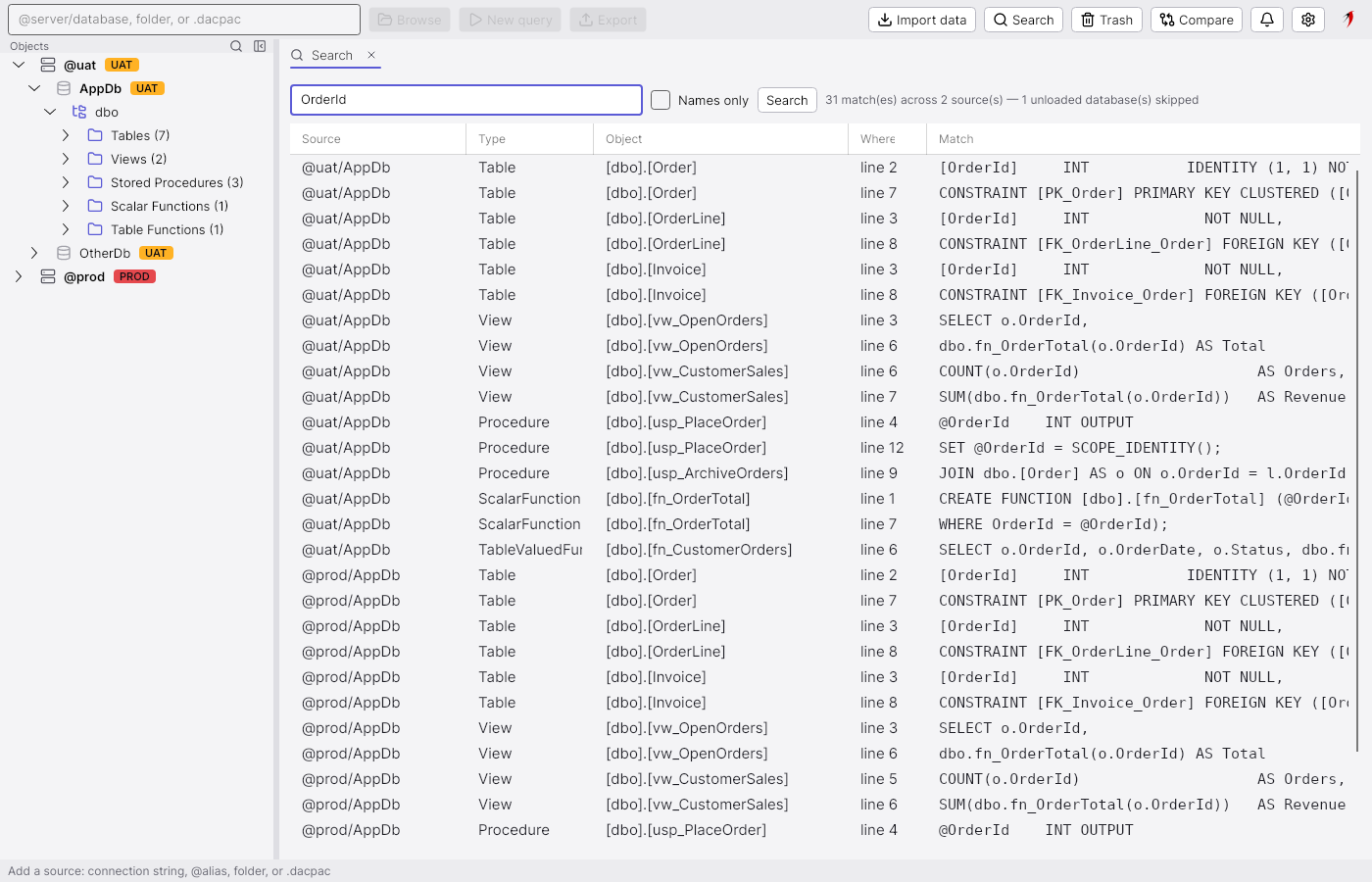1372x882 pixels.
Task: Collapse the dbo schema node
Action: (50, 112)
